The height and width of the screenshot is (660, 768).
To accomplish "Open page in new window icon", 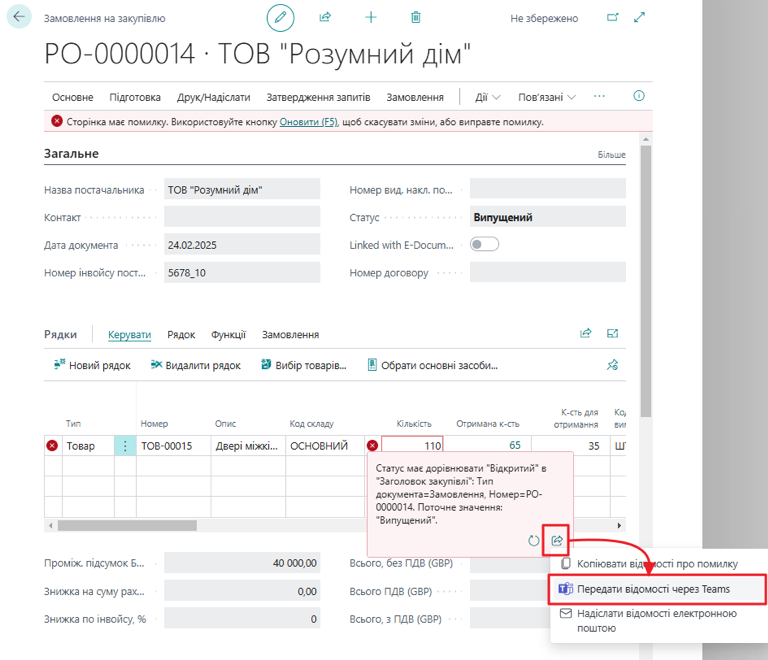I will pos(613,18).
